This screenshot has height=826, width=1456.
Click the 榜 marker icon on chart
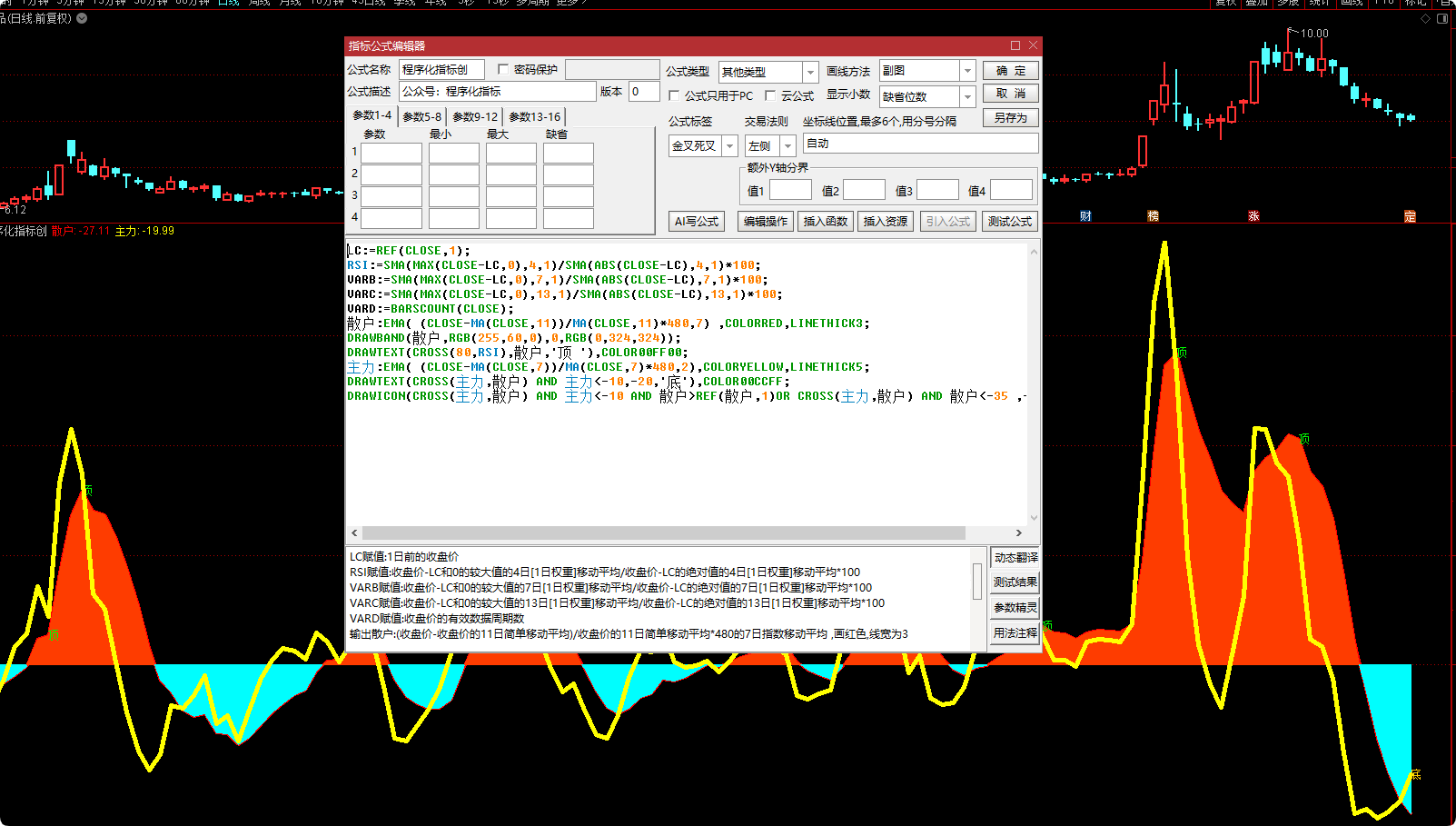click(1153, 216)
